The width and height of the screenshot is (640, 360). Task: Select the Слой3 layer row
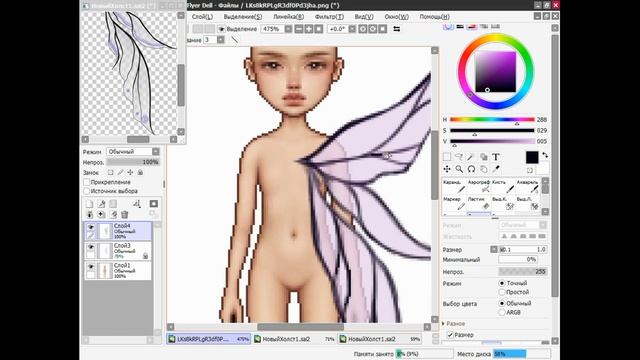[118, 251]
